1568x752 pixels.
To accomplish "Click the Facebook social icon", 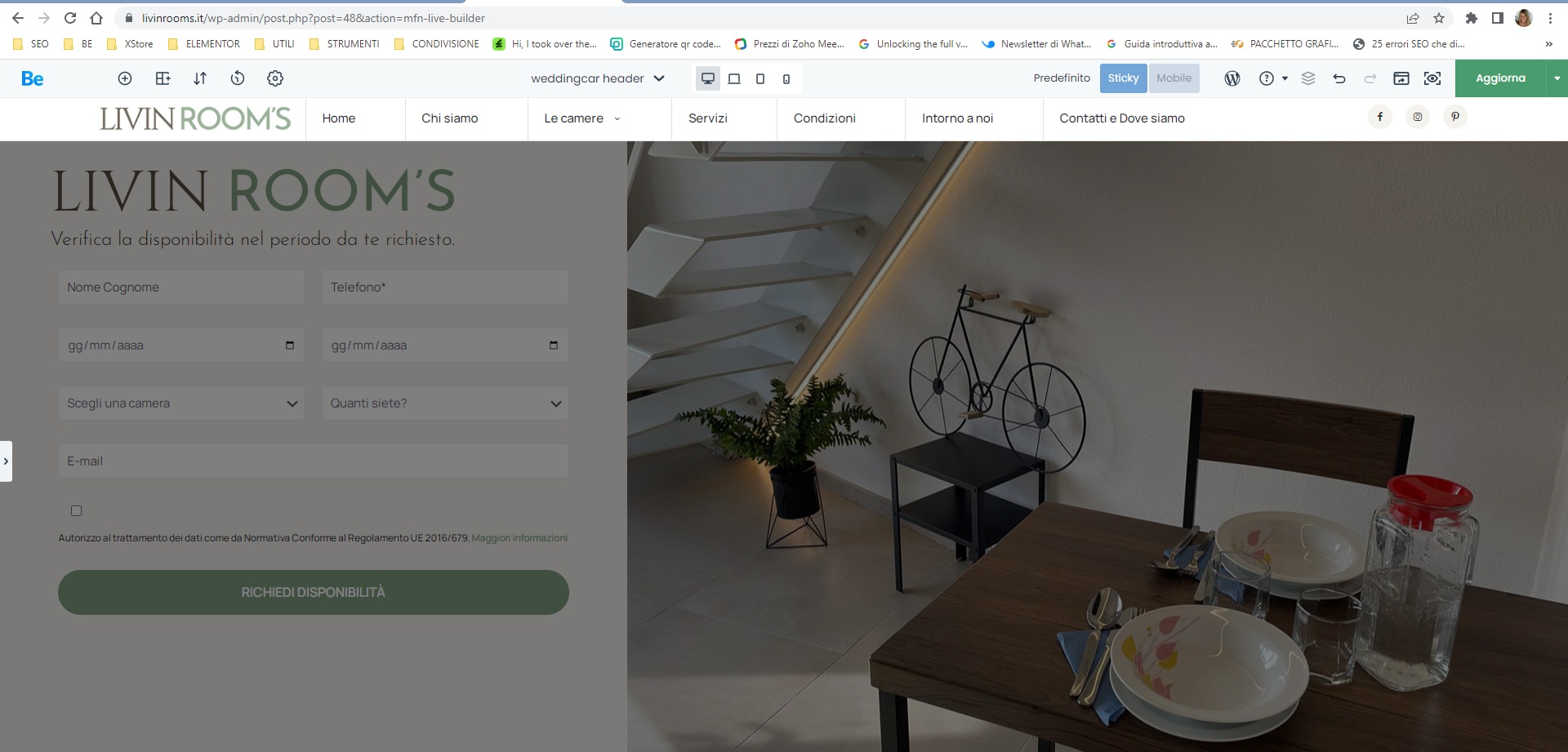I will 1380,117.
